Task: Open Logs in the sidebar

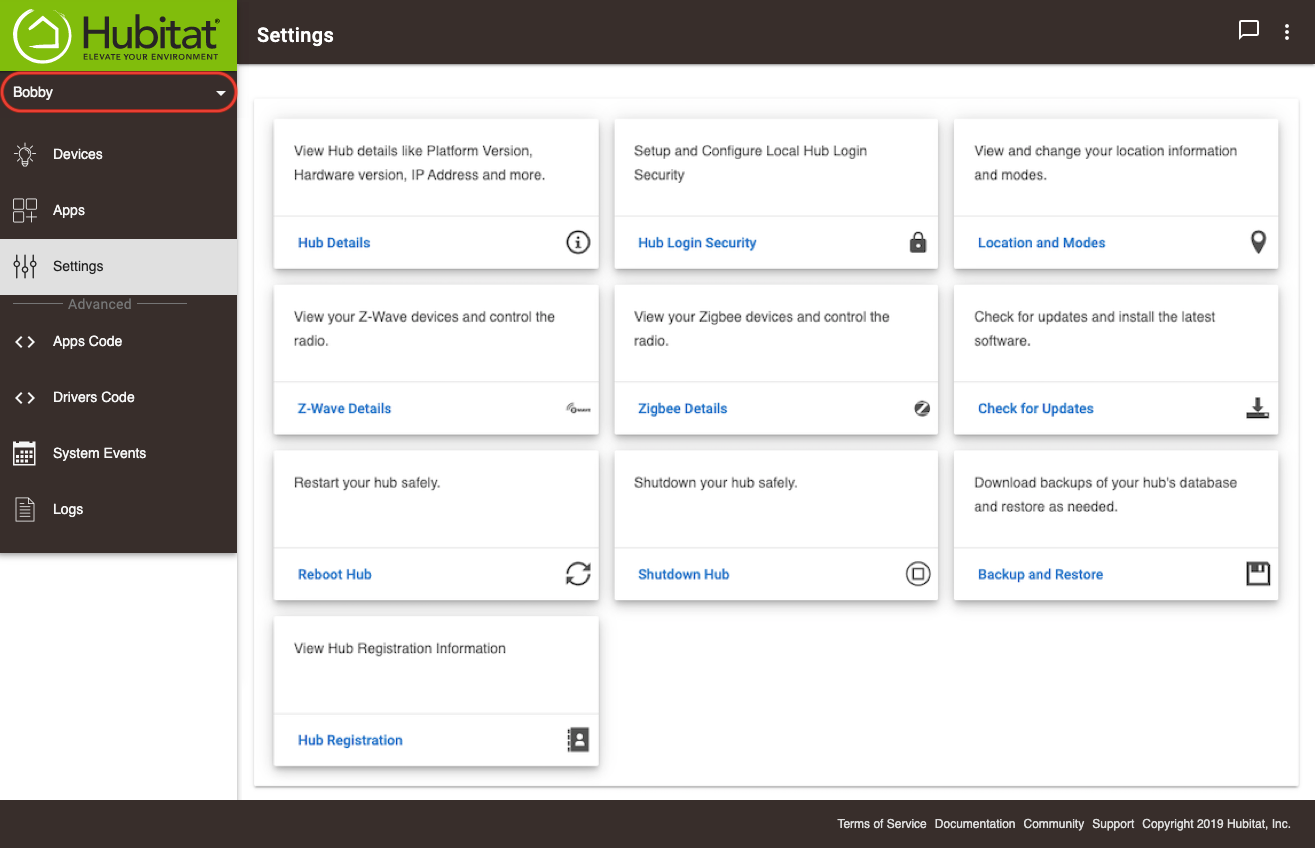Action: pyautogui.click(x=118, y=509)
